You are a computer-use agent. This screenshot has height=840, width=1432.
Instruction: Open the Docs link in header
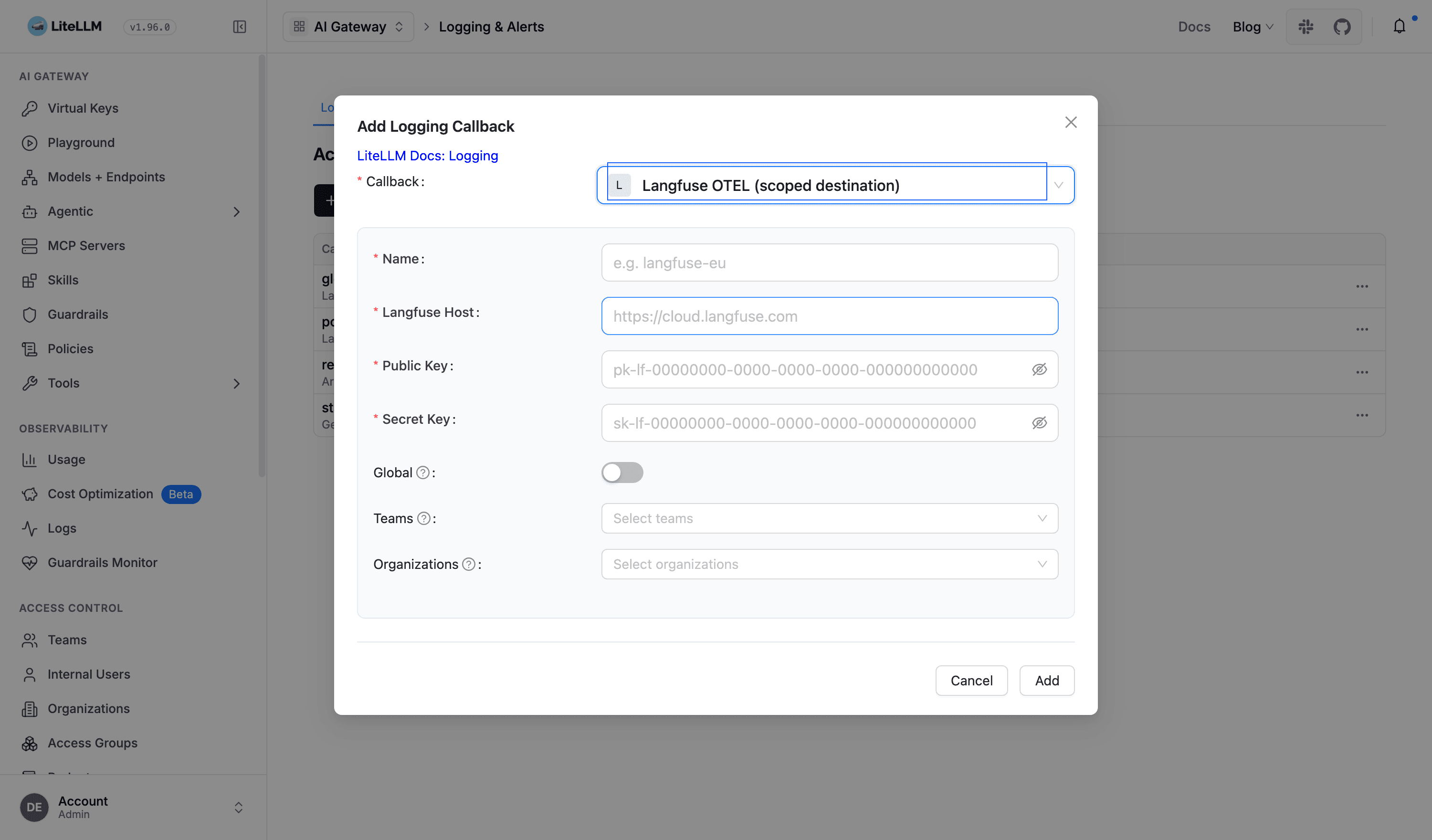[x=1194, y=27]
